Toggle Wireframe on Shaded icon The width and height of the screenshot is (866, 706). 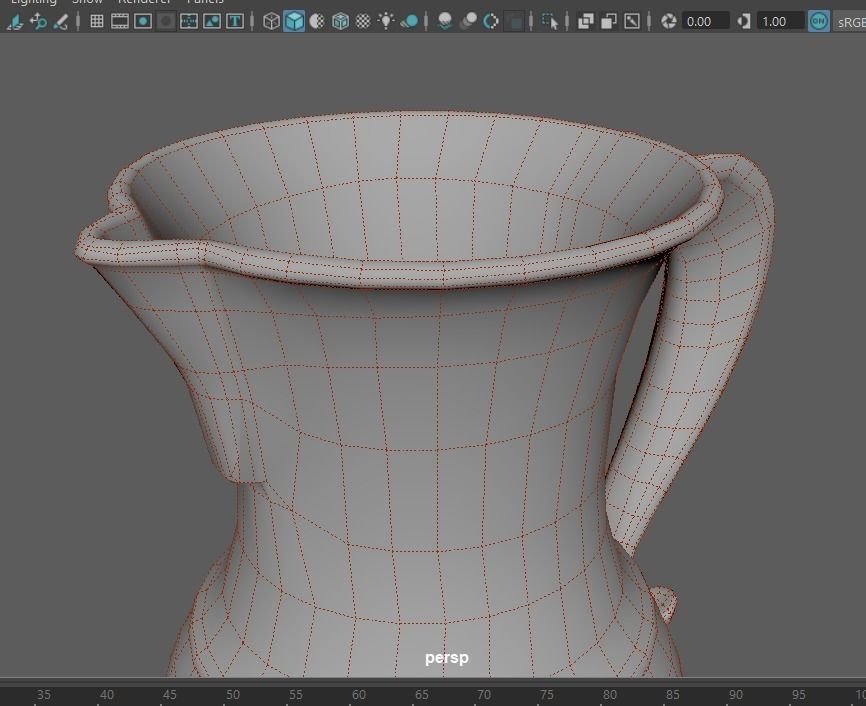click(x=340, y=22)
